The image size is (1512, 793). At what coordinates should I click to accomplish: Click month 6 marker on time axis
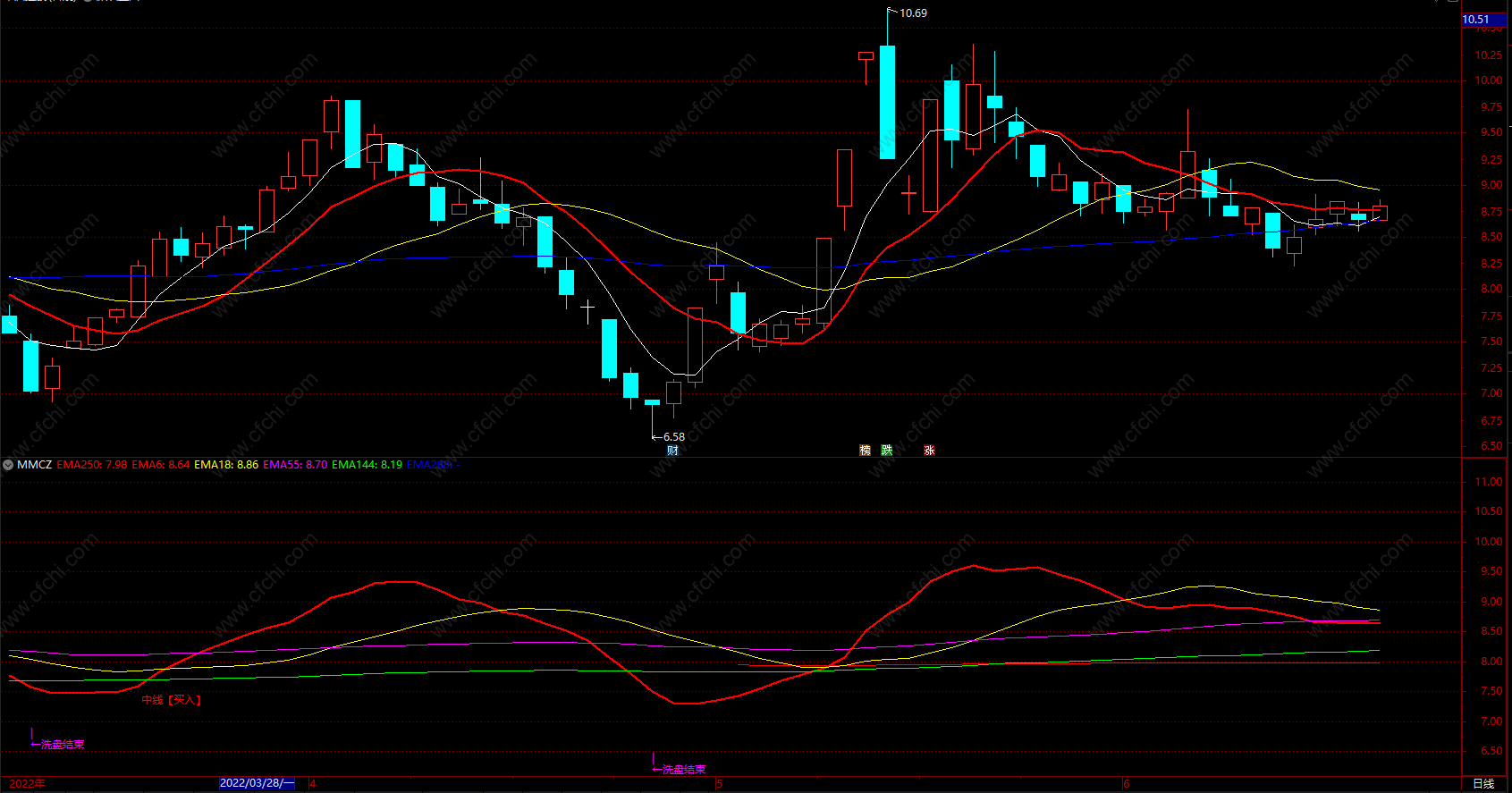1127,784
